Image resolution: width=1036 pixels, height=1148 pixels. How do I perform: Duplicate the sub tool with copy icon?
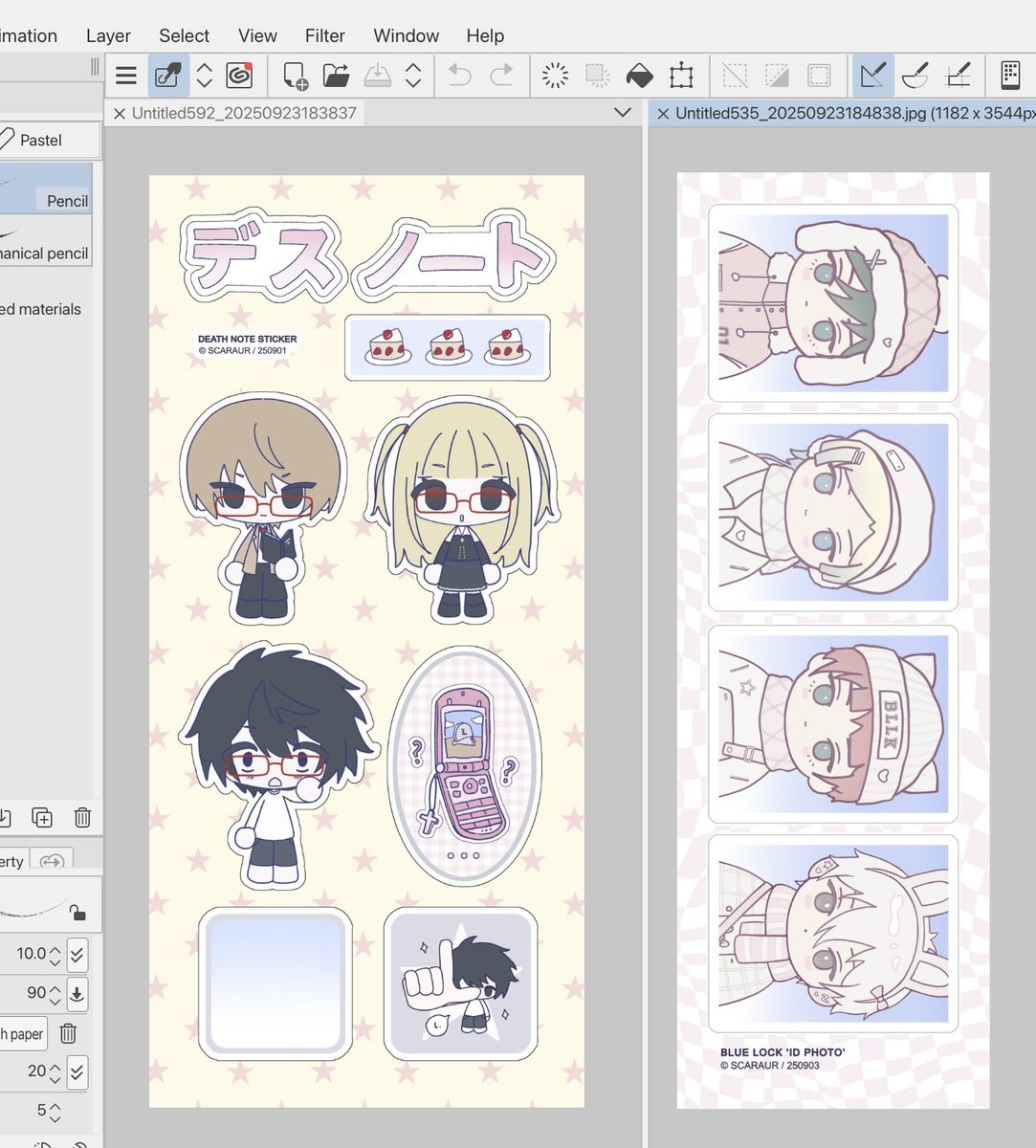pyautogui.click(x=41, y=817)
